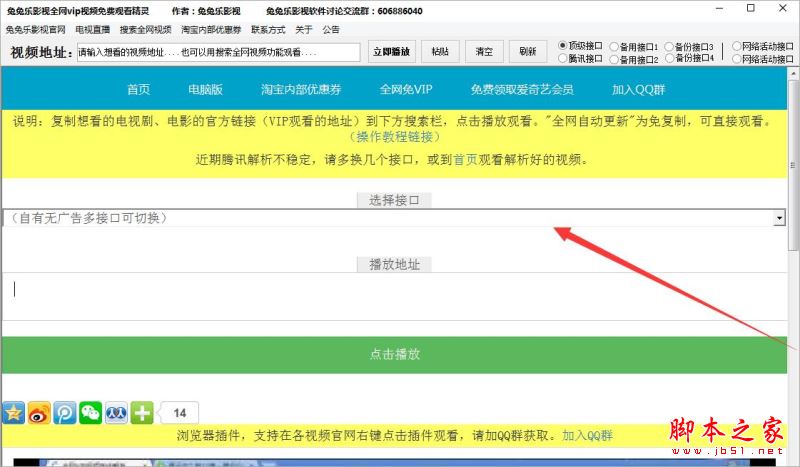Open the 操作教程链接 link
The width and height of the screenshot is (800, 467).
pyautogui.click(x=394, y=137)
